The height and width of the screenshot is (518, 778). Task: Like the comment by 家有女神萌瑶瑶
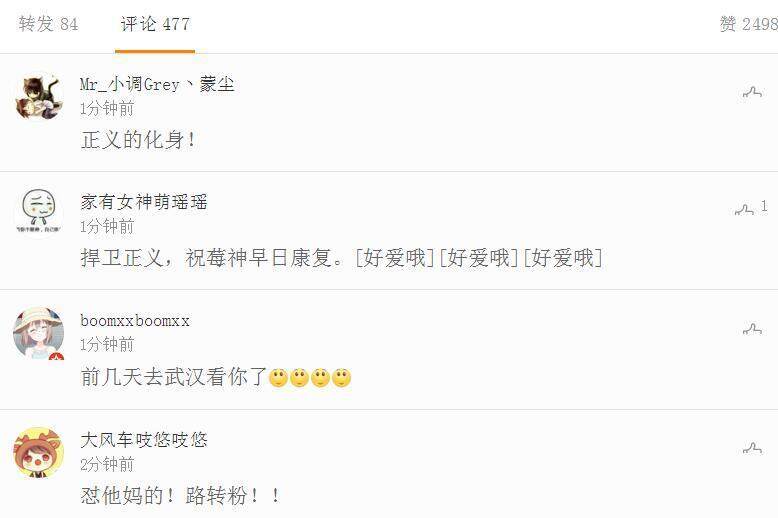coord(744,209)
